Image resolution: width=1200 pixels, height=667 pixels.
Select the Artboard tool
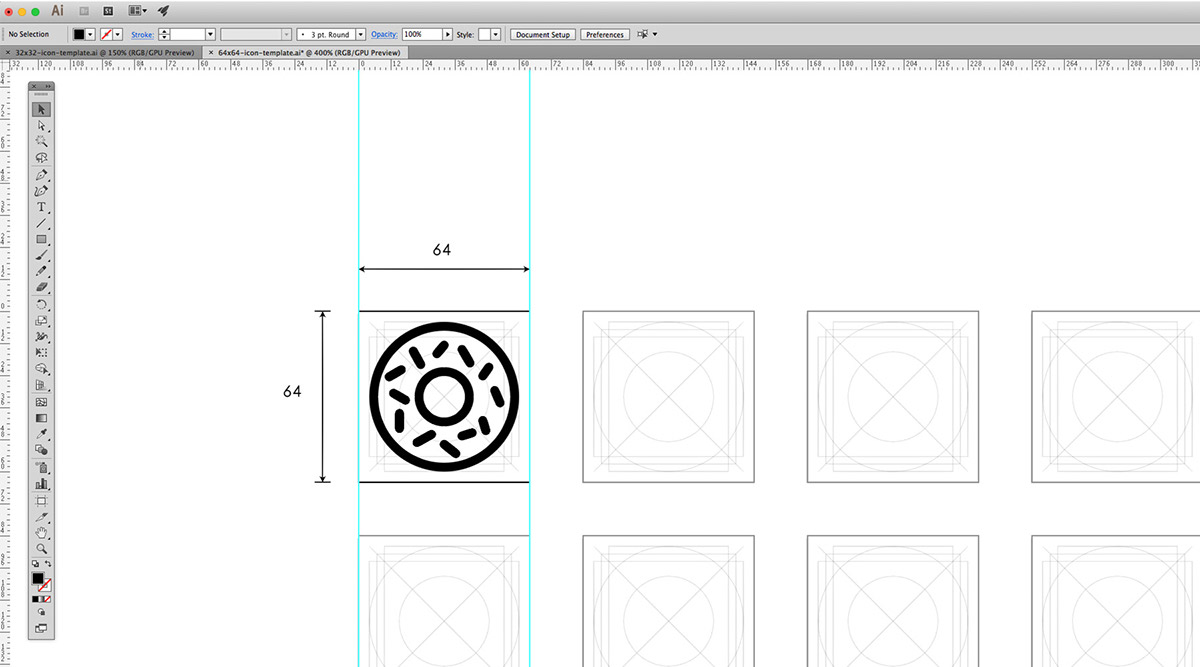[41, 500]
